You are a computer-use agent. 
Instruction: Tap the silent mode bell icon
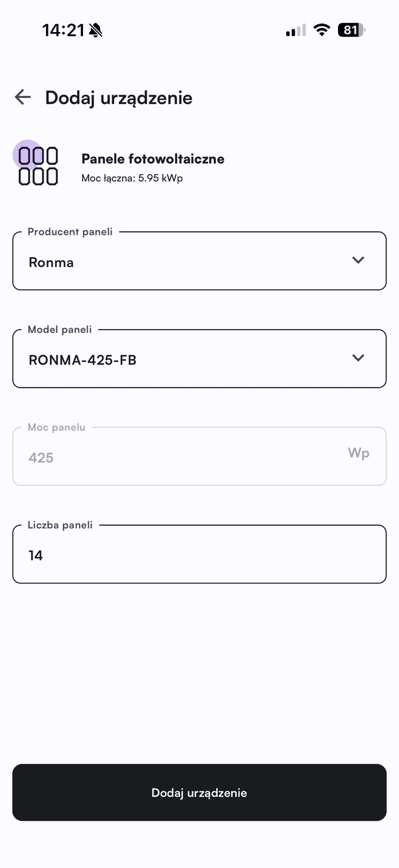(95, 30)
